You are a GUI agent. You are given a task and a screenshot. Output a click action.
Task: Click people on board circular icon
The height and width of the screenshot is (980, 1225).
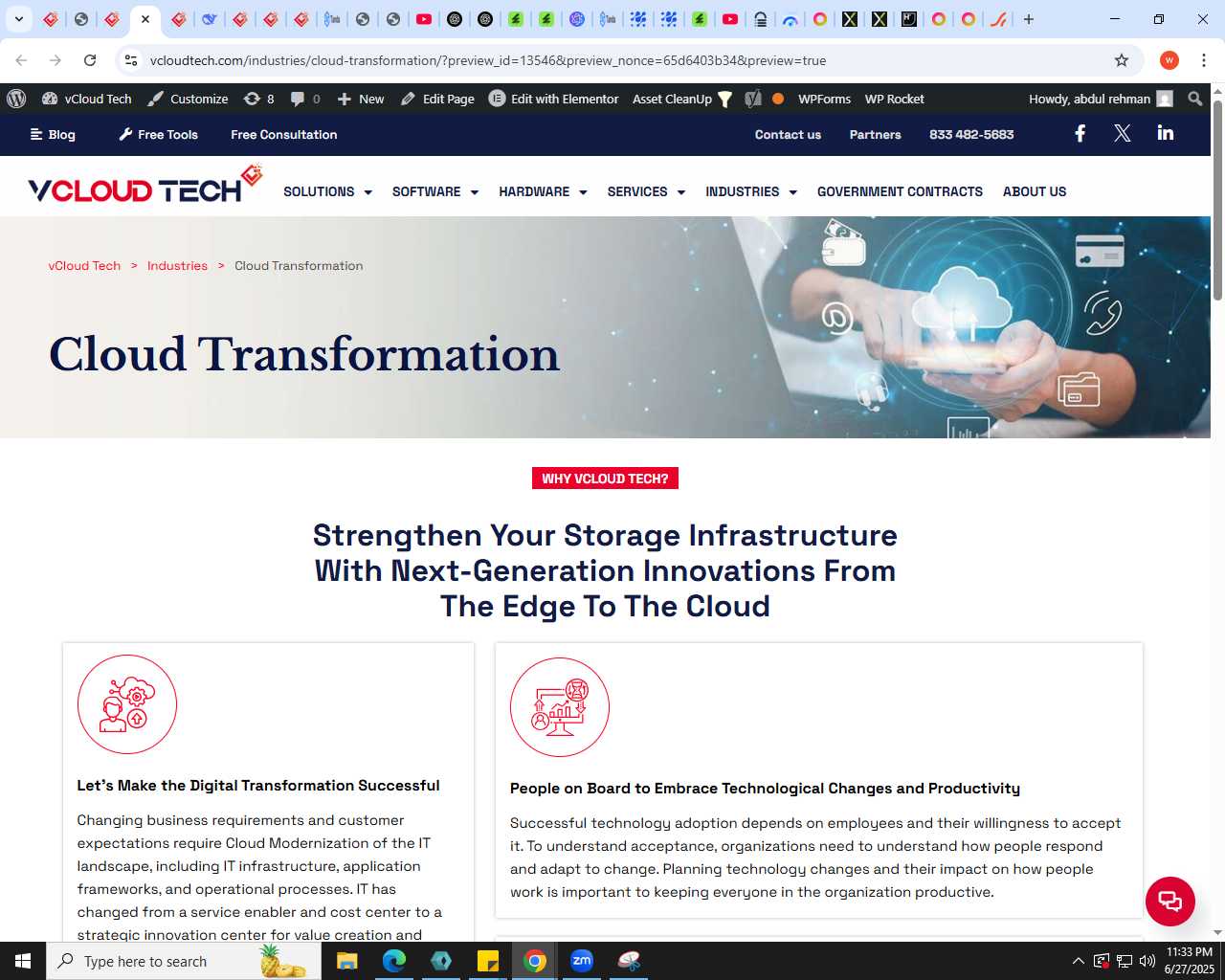(560, 707)
